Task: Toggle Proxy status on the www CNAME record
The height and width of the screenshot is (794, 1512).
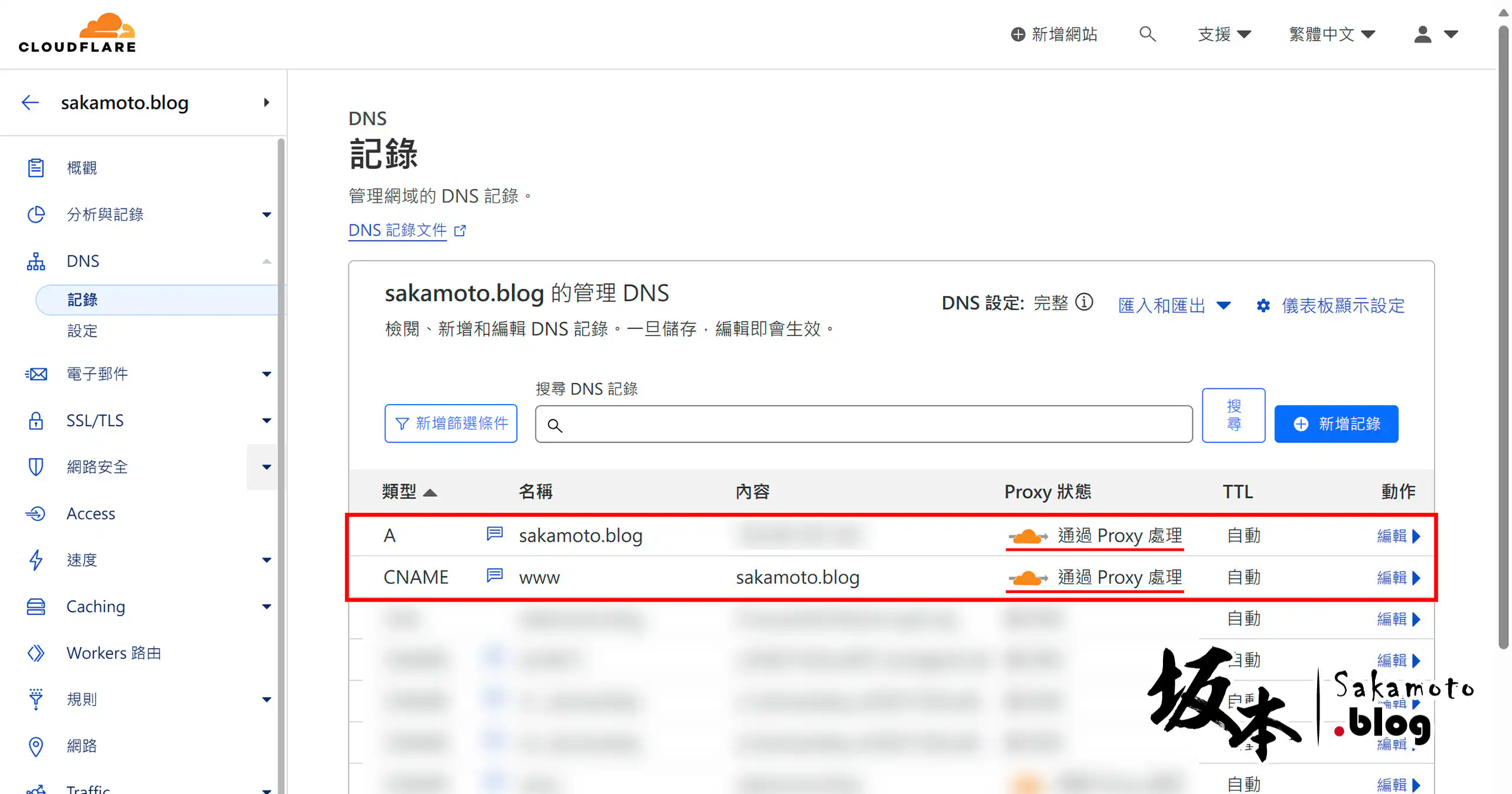Action: (1028, 577)
